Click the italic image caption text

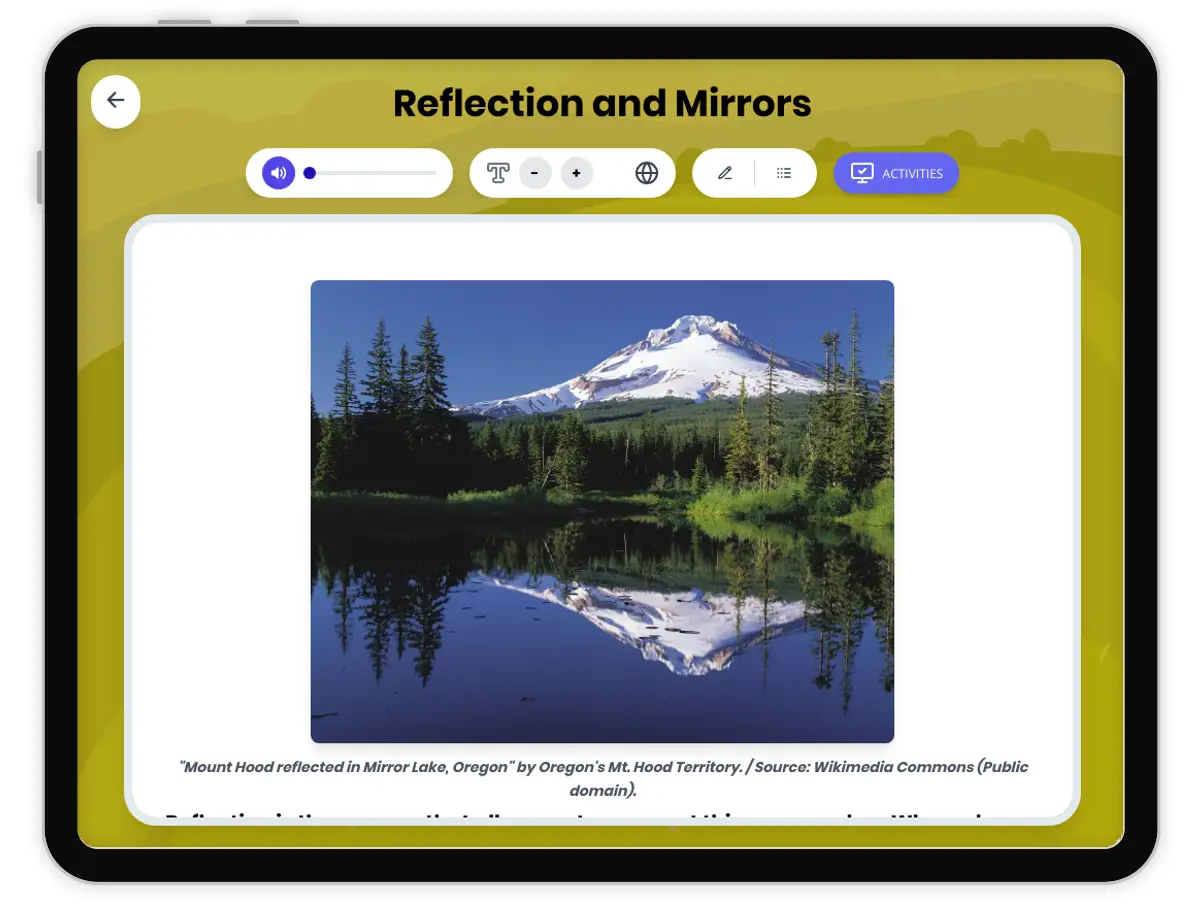pos(602,778)
